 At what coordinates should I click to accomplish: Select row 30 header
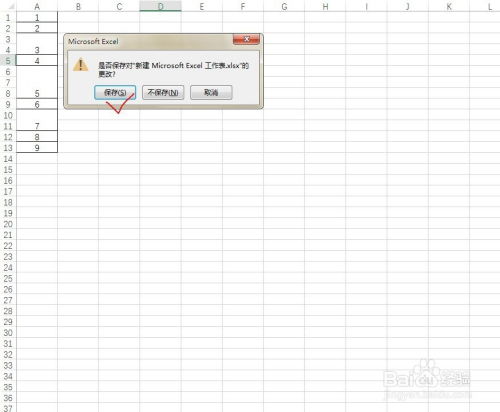(x=8, y=333)
